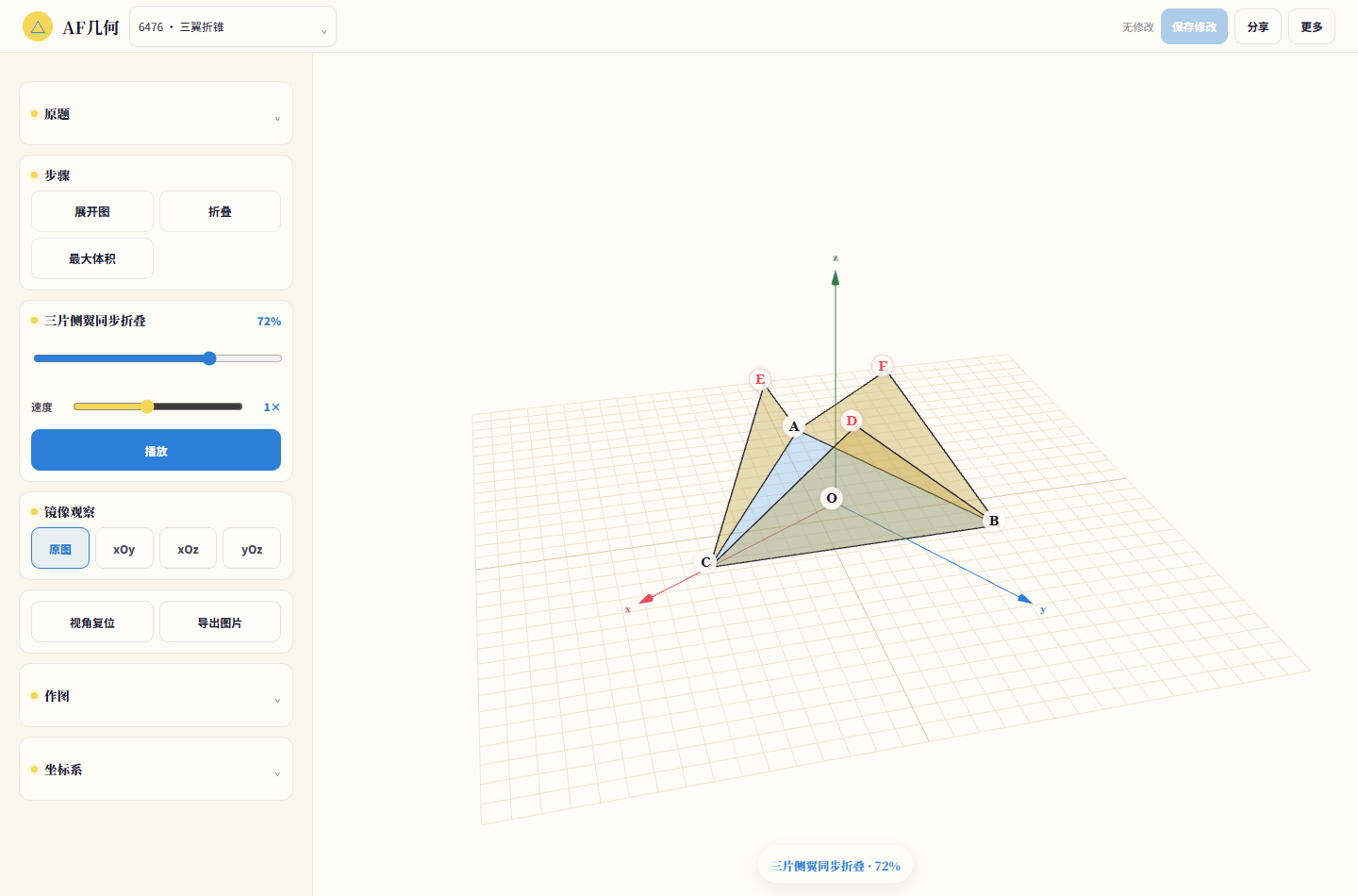
Task: Switch mirror view to xOz
Action: click(188, 548)
